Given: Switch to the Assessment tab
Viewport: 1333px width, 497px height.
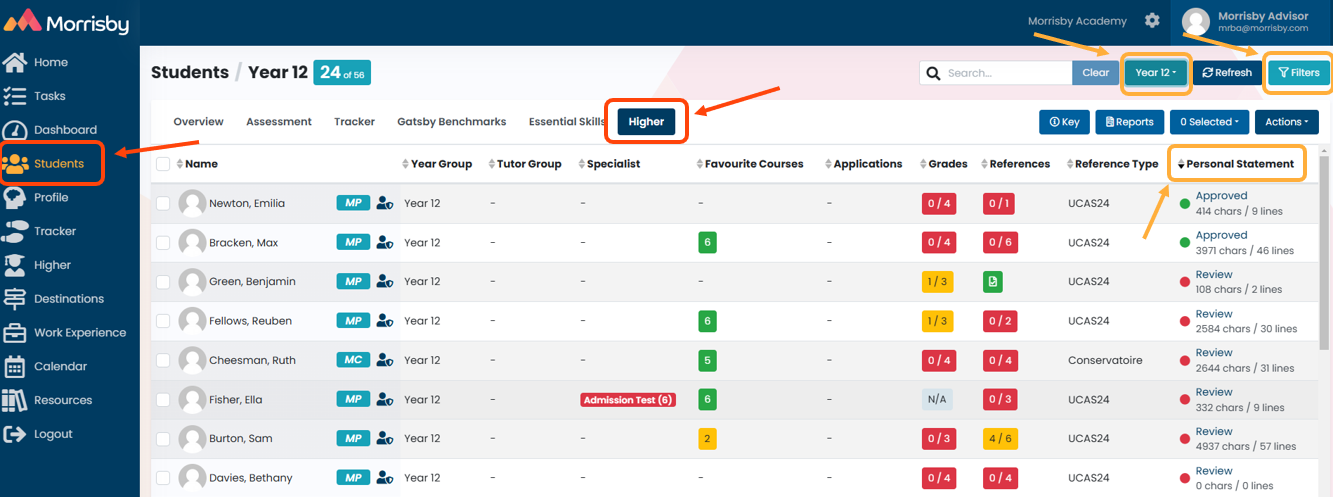Looking at the screenshot, I should tap(279, 122).
